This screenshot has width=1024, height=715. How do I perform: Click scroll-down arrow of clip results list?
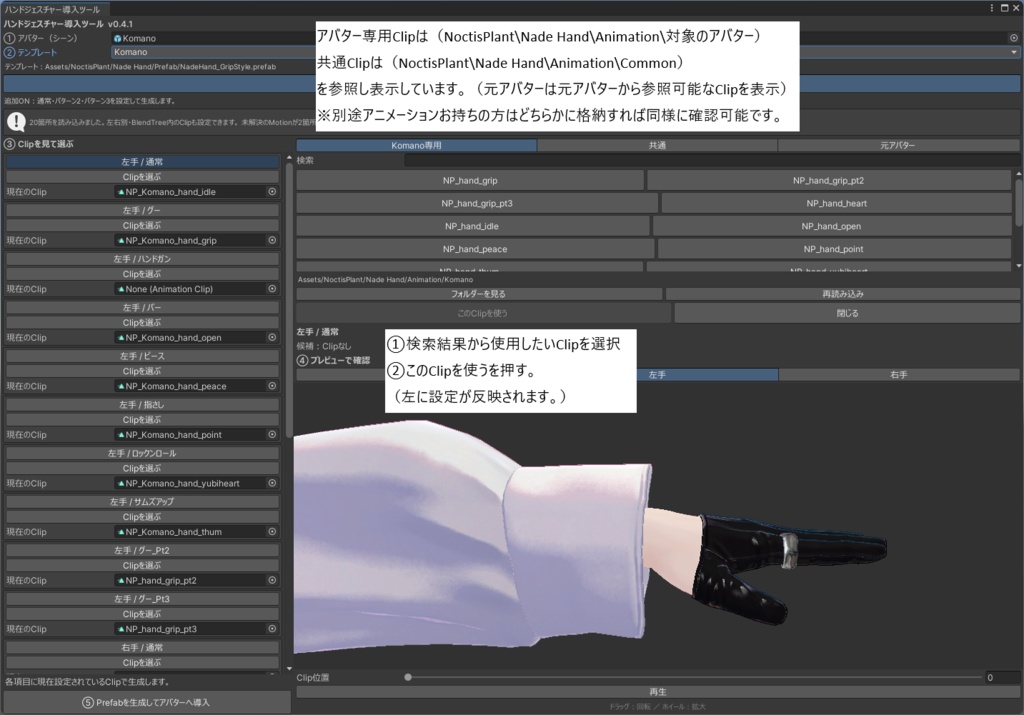pyautogui.click(x=1018, y=266)
